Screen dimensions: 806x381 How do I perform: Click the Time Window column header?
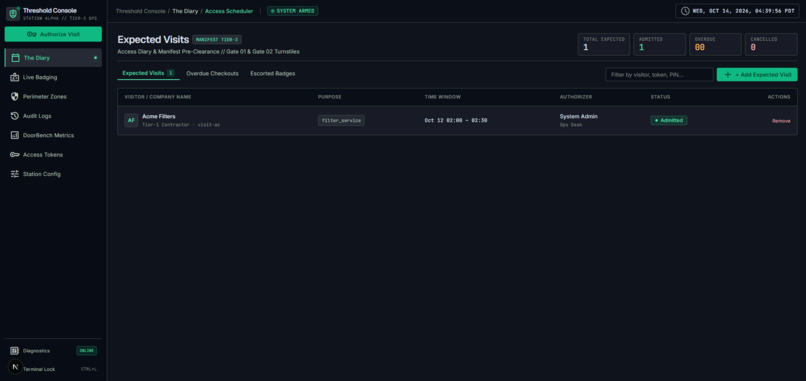(443, 97)
